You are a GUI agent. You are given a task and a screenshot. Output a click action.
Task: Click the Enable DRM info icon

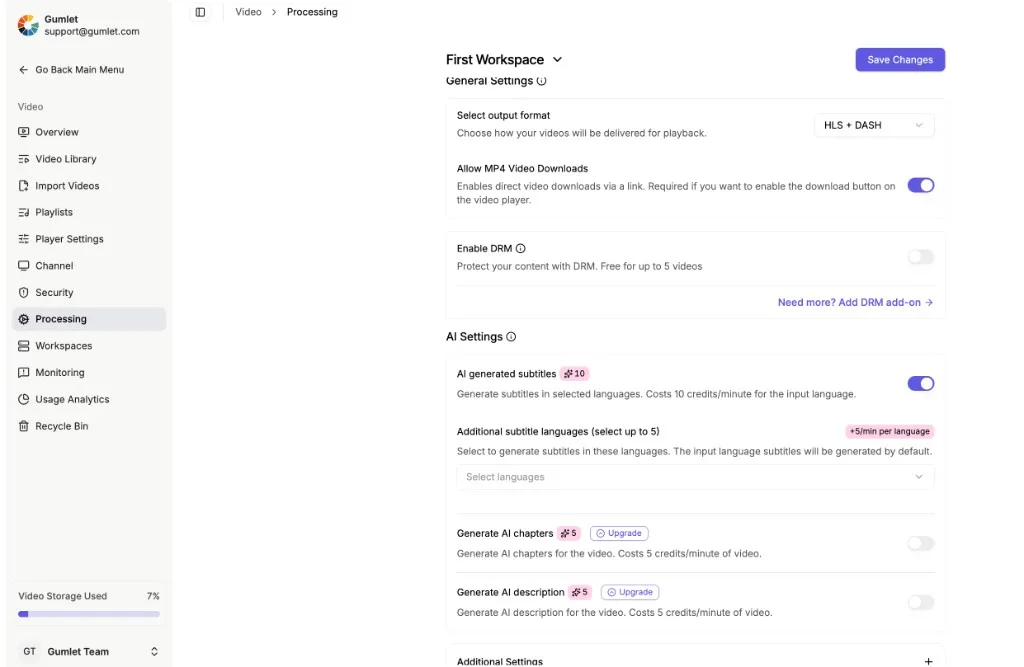pyautogui.click(x=520, y=248)
